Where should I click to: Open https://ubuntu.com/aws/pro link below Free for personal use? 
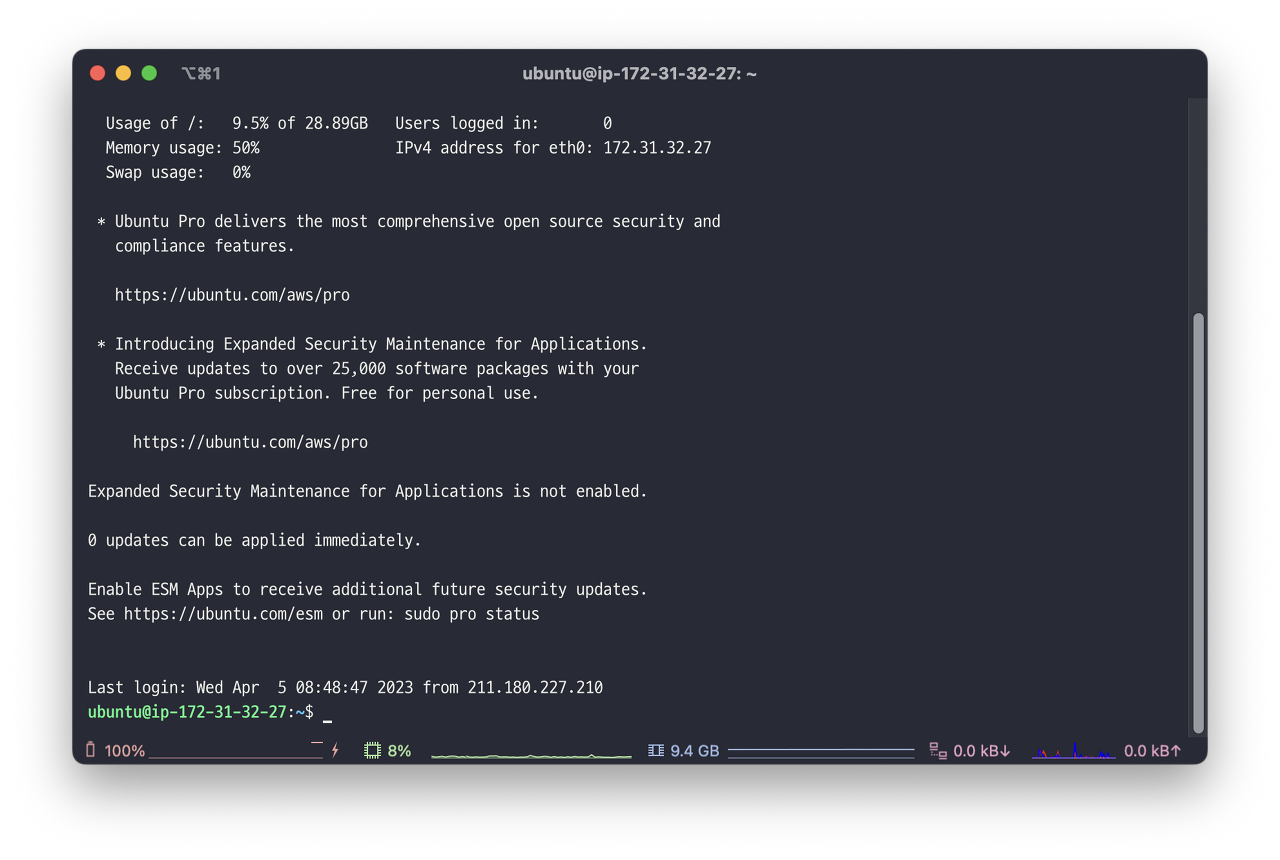click(250, 442)
